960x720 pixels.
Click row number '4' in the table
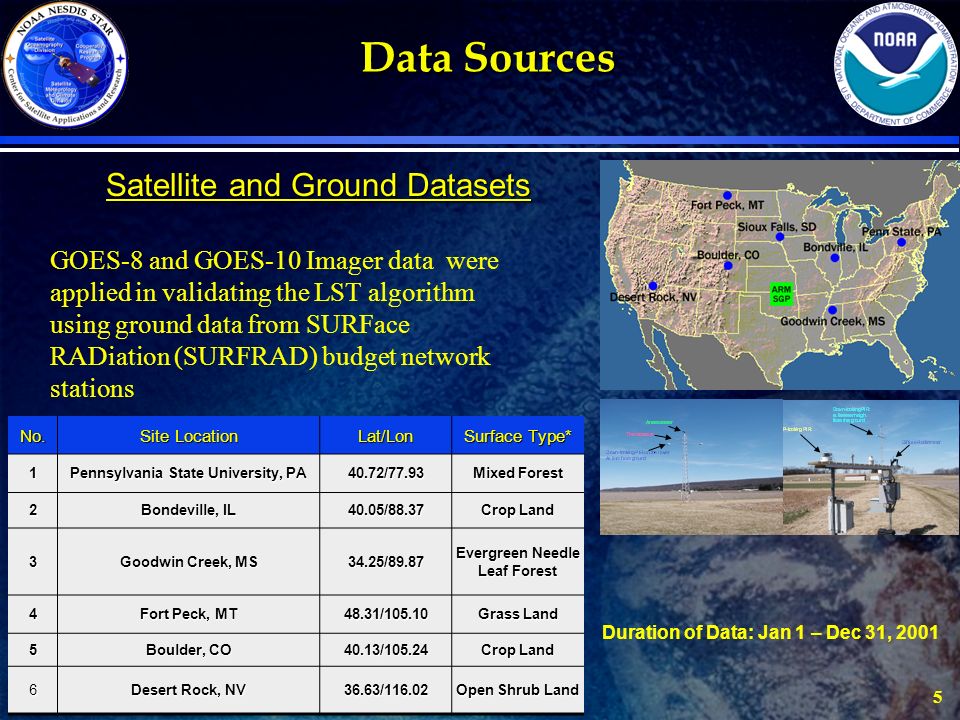coord(32,613)
